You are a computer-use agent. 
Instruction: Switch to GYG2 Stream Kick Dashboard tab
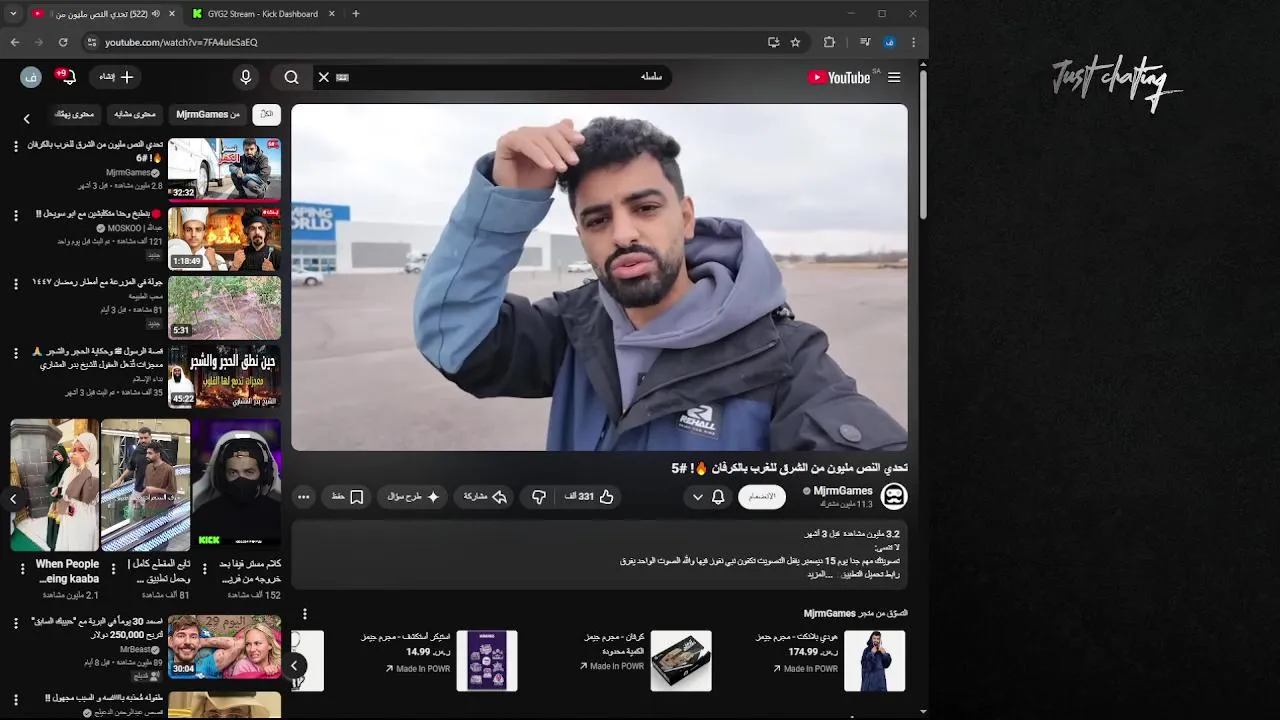click(x=262, y=14)
